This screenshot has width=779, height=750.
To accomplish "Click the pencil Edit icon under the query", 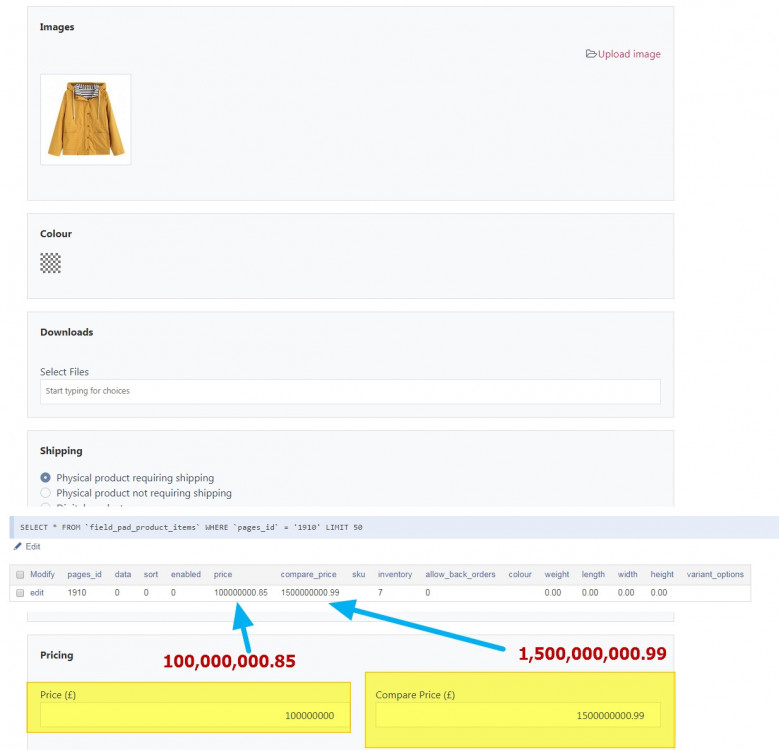I will point(17,546).
